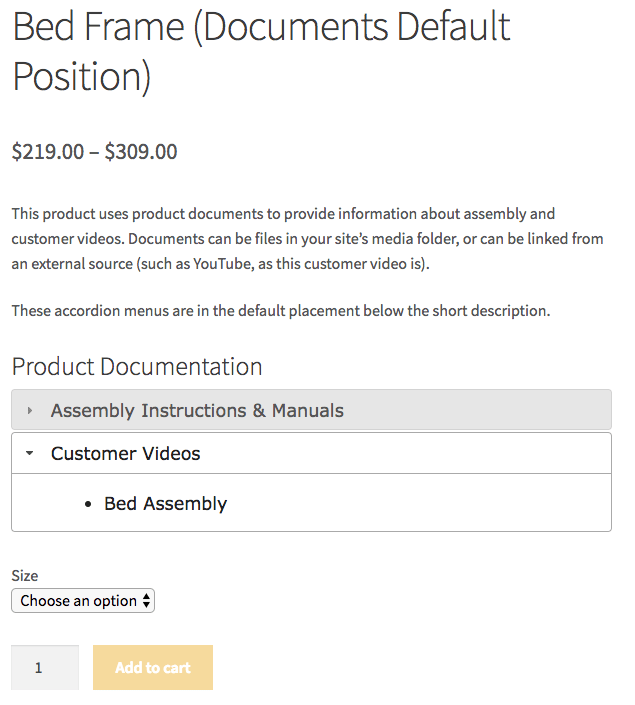Screen dimensions: 635x705
Task: Click into the quantity input field
Action: point(44,668)
